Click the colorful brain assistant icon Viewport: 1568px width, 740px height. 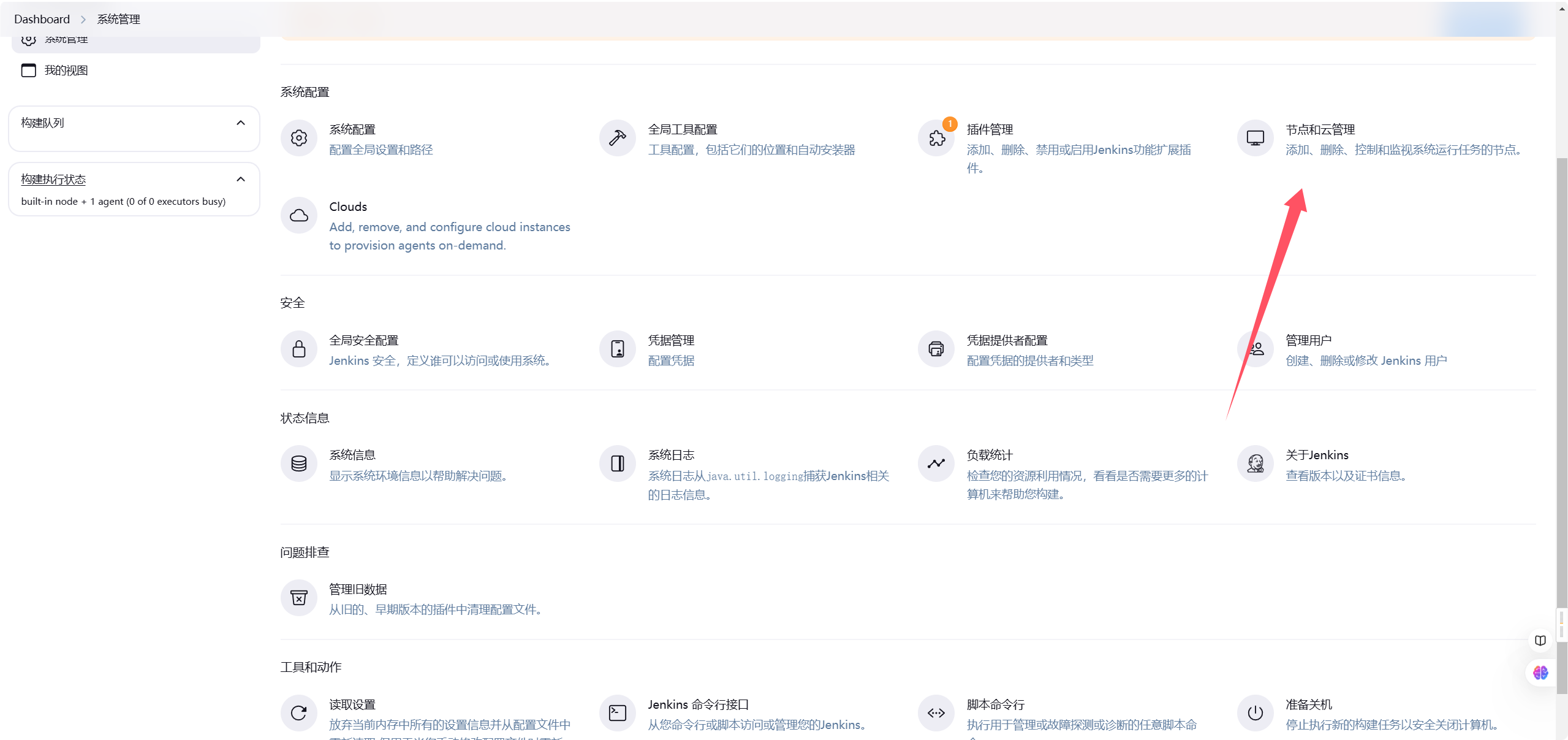point(1540,673)
